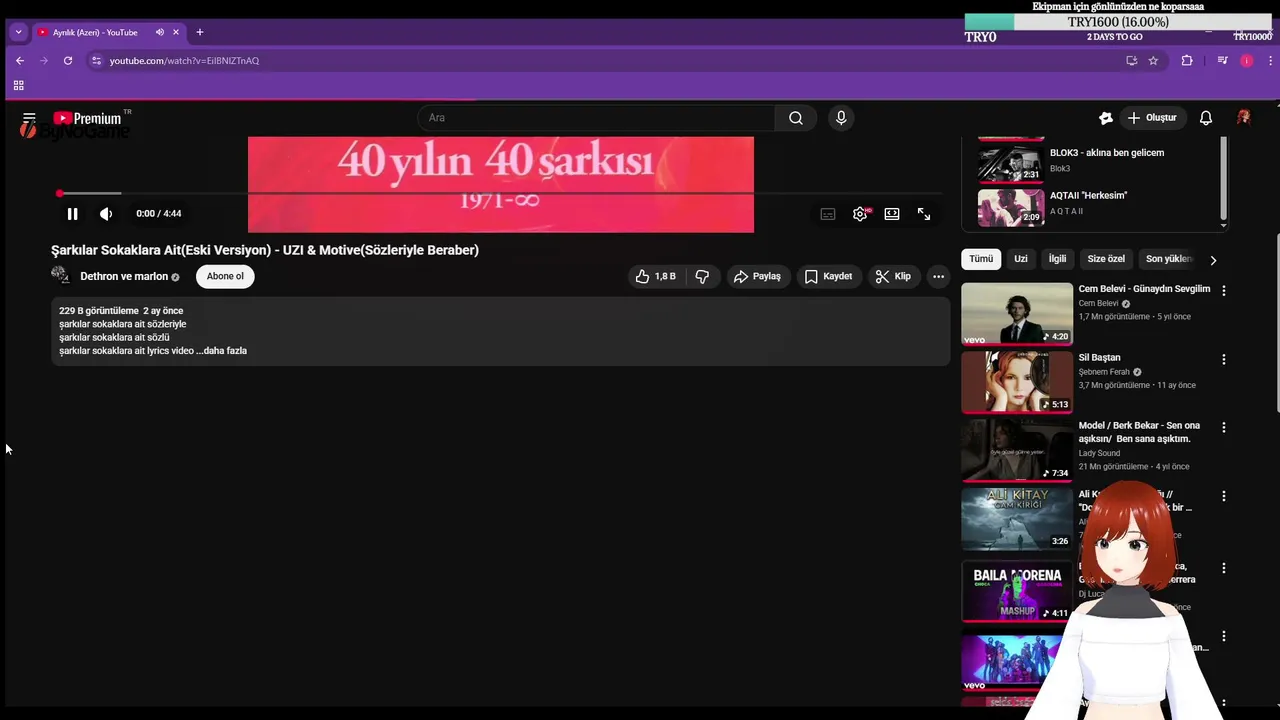This screenshot has height=720, width=1280.
Task: Reload the page
Action: coord(68,61)
